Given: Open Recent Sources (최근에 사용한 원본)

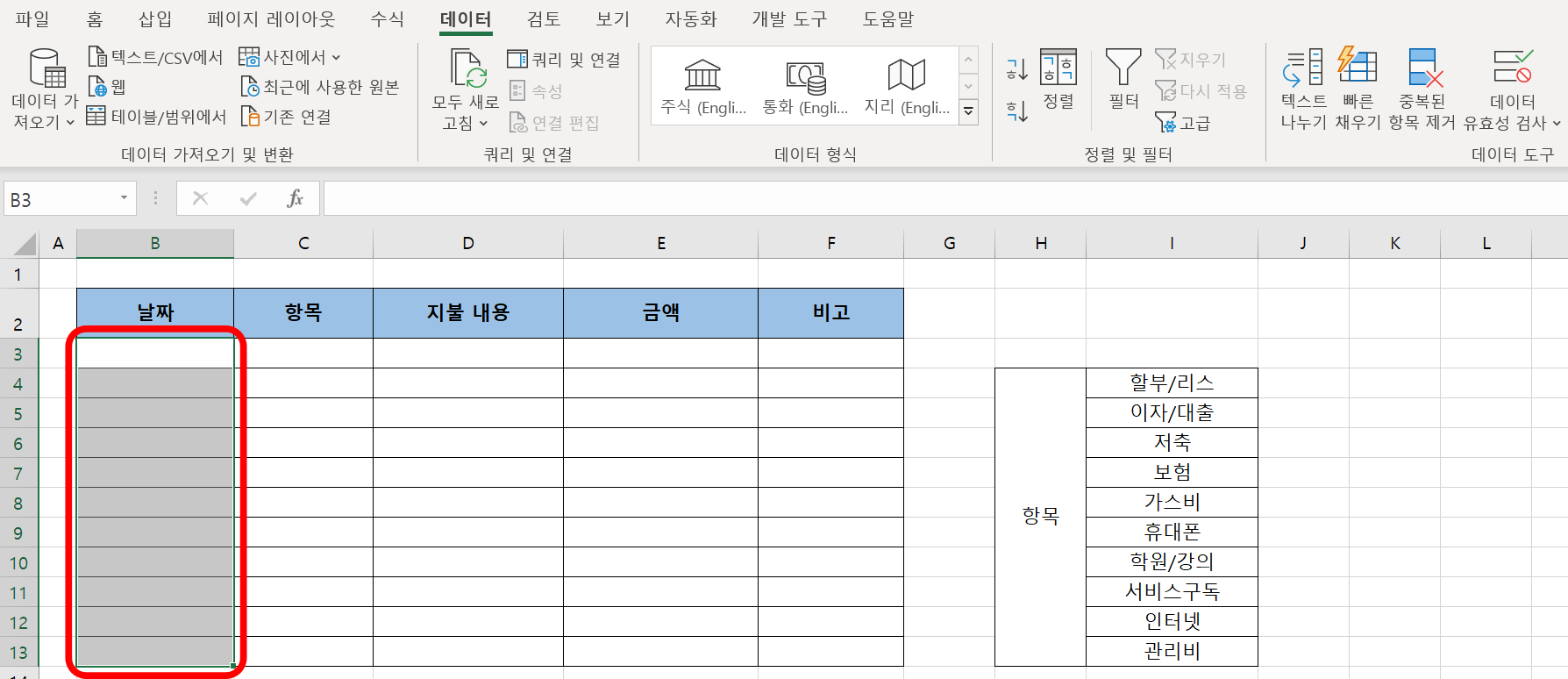Looking at the screenshot, I should (x=320, y=87).
